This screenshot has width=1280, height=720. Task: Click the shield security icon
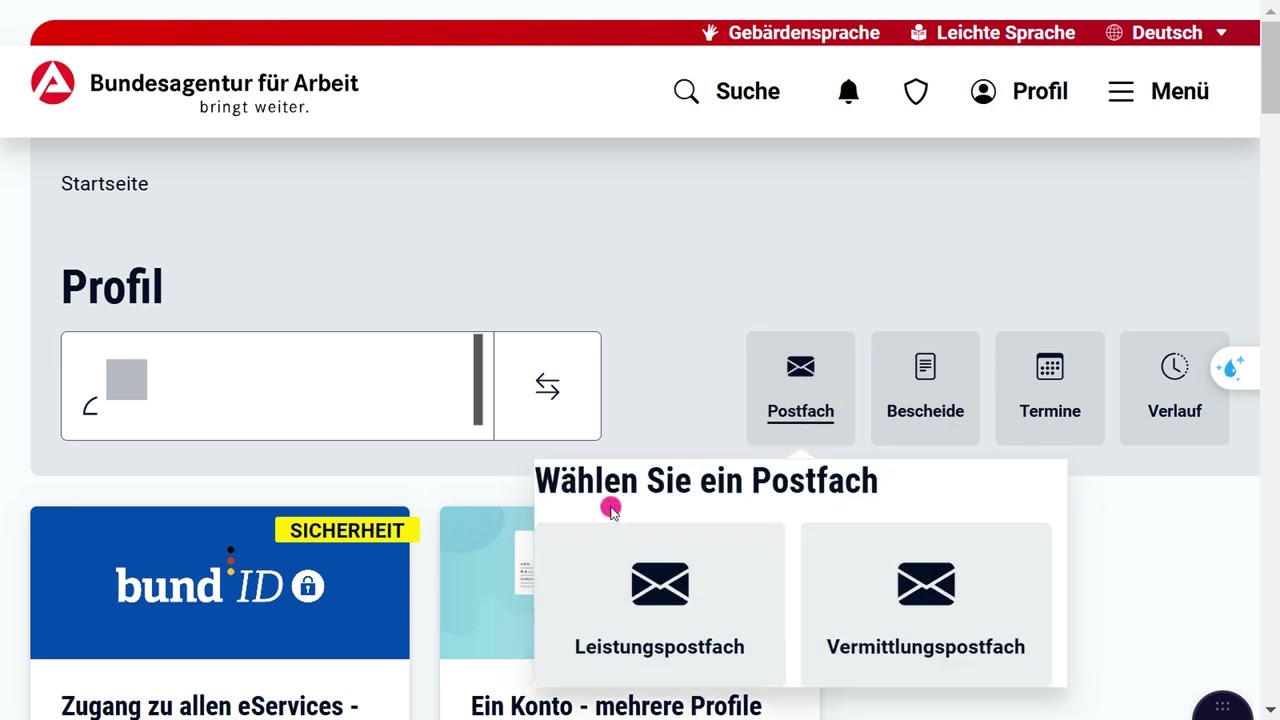click(916, 92)
